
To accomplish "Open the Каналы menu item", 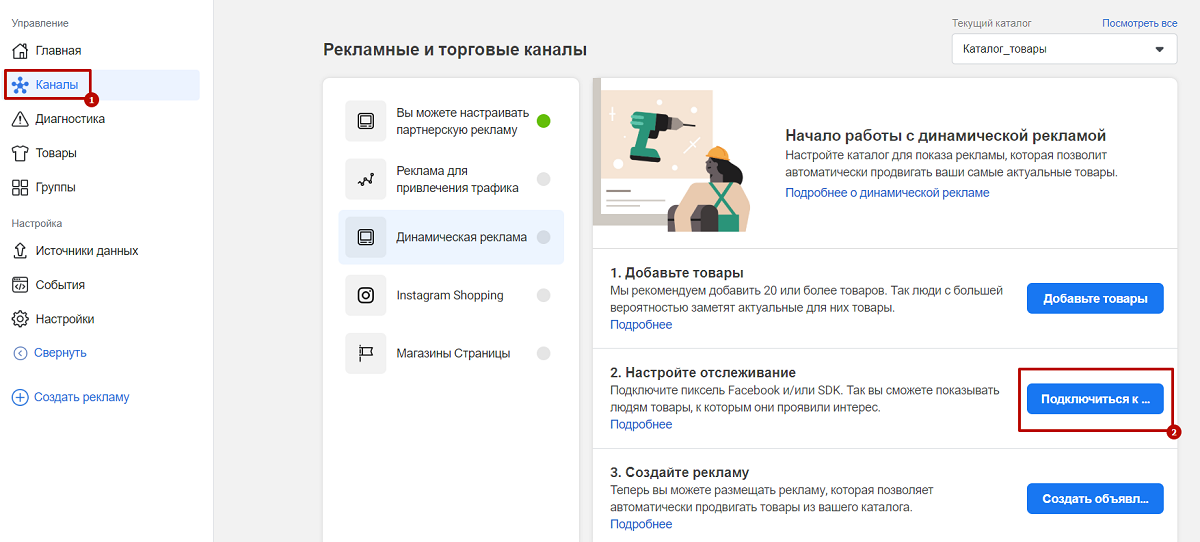I will pyautogui.click(x=100, y=85).
